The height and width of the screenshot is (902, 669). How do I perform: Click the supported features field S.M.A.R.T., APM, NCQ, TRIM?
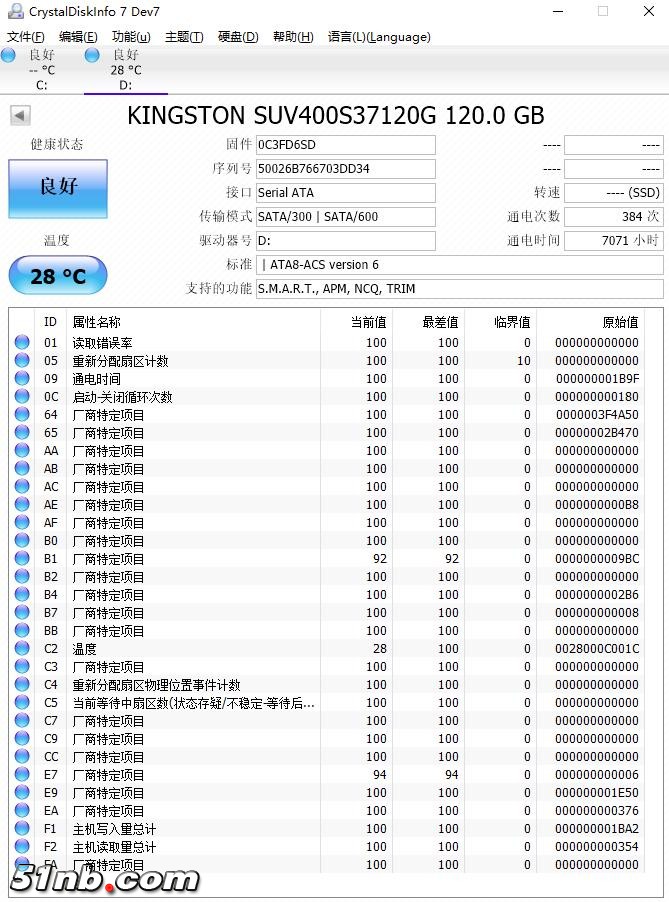459,289
